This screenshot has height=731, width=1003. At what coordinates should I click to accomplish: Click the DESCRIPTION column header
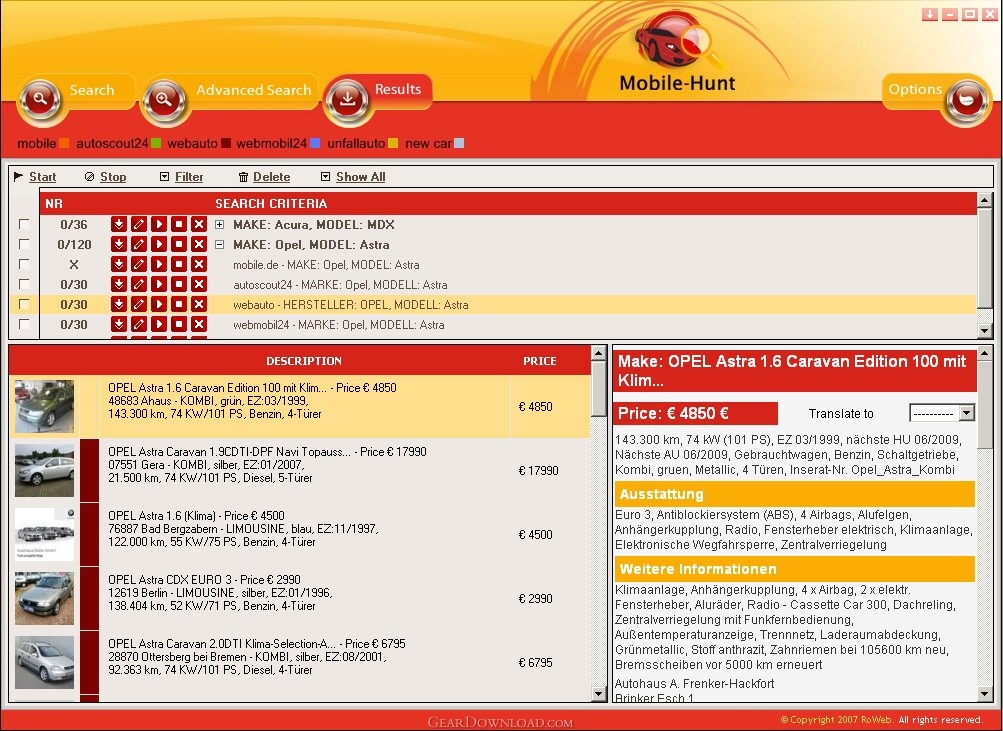tap(304, 361)
